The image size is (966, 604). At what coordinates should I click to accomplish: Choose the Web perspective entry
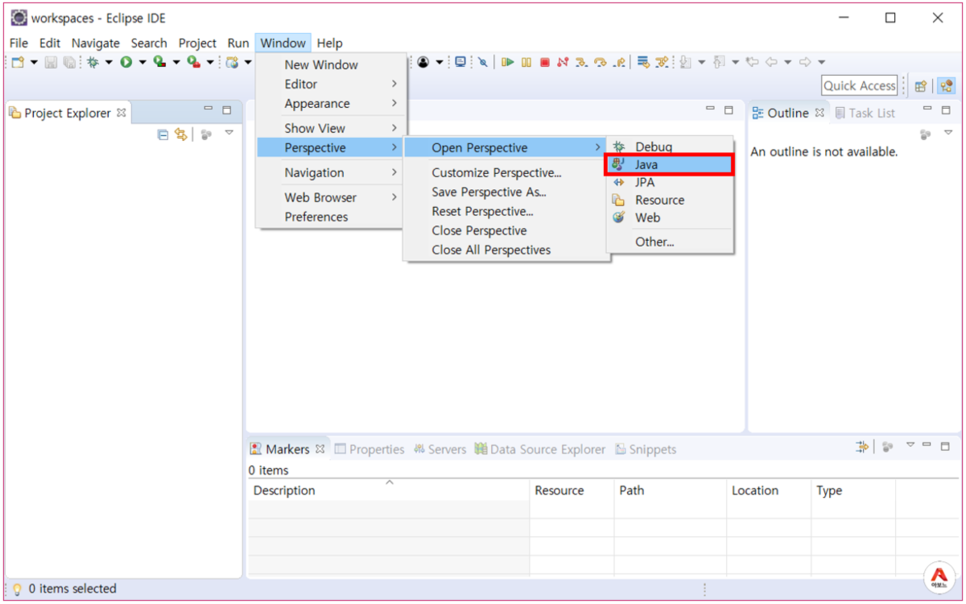(x=669, y=218)
